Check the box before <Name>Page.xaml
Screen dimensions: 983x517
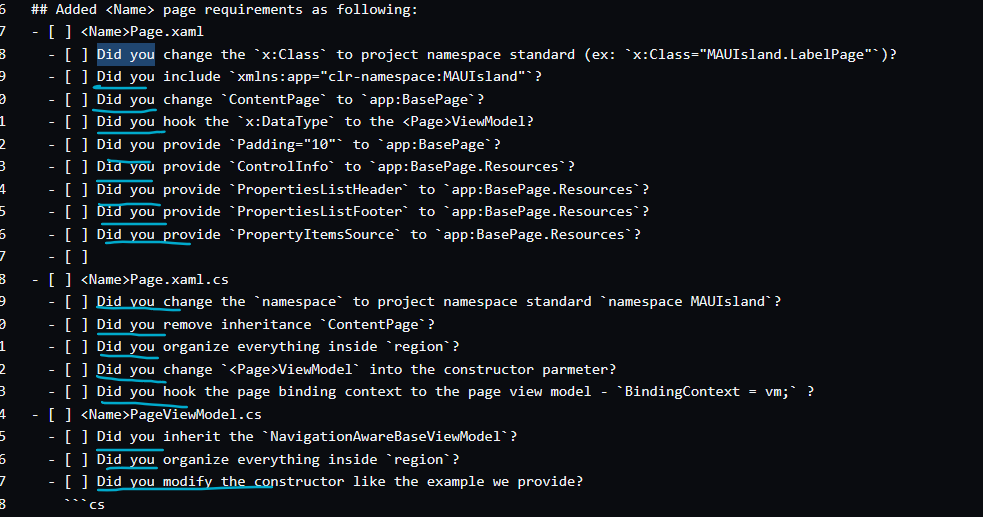(x=60, y=32)
